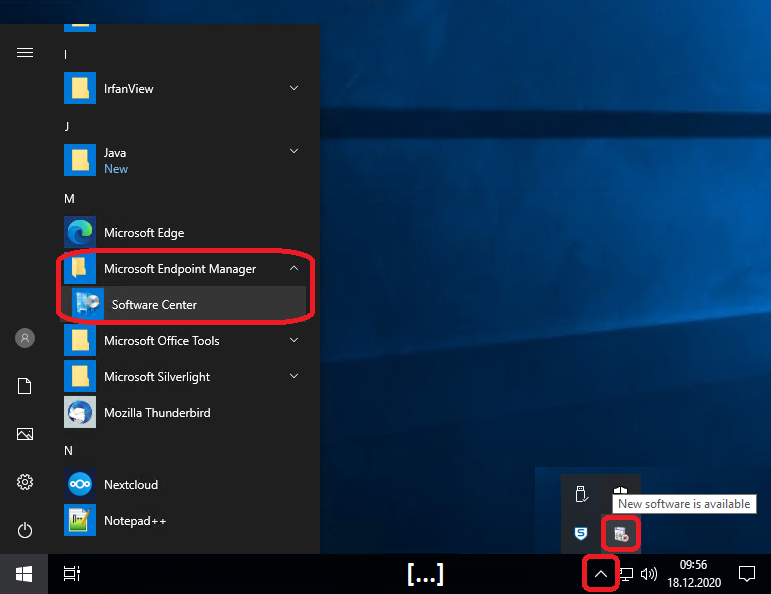Expand the Microsoft Office Tools folder
771x594 pixels.
pyautogui.click(x=294, y=341)
